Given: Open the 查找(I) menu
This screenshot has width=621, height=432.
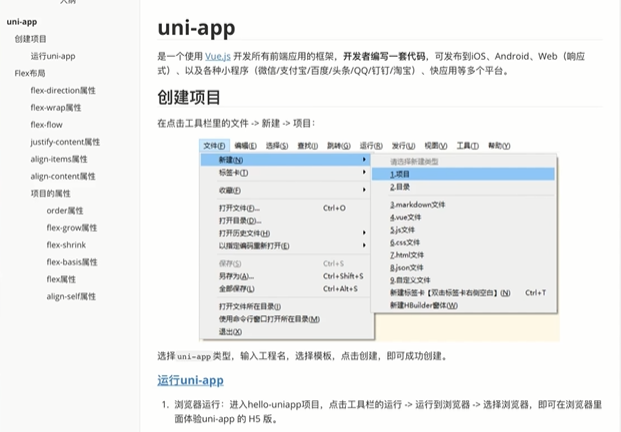Looking at the screenshot, I should (308, 146).
